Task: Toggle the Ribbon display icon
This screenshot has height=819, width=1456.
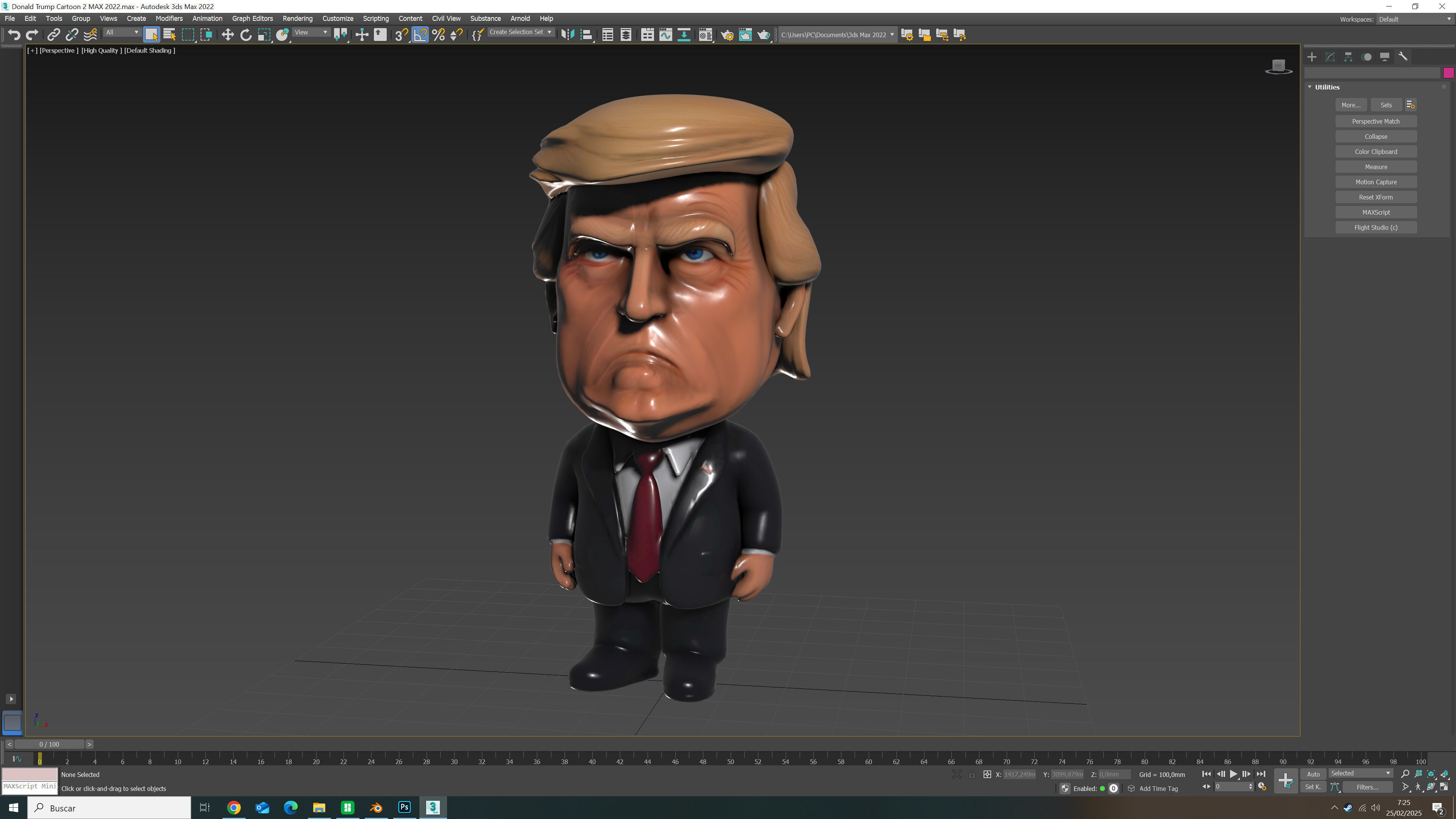Action: click(647, 35)
